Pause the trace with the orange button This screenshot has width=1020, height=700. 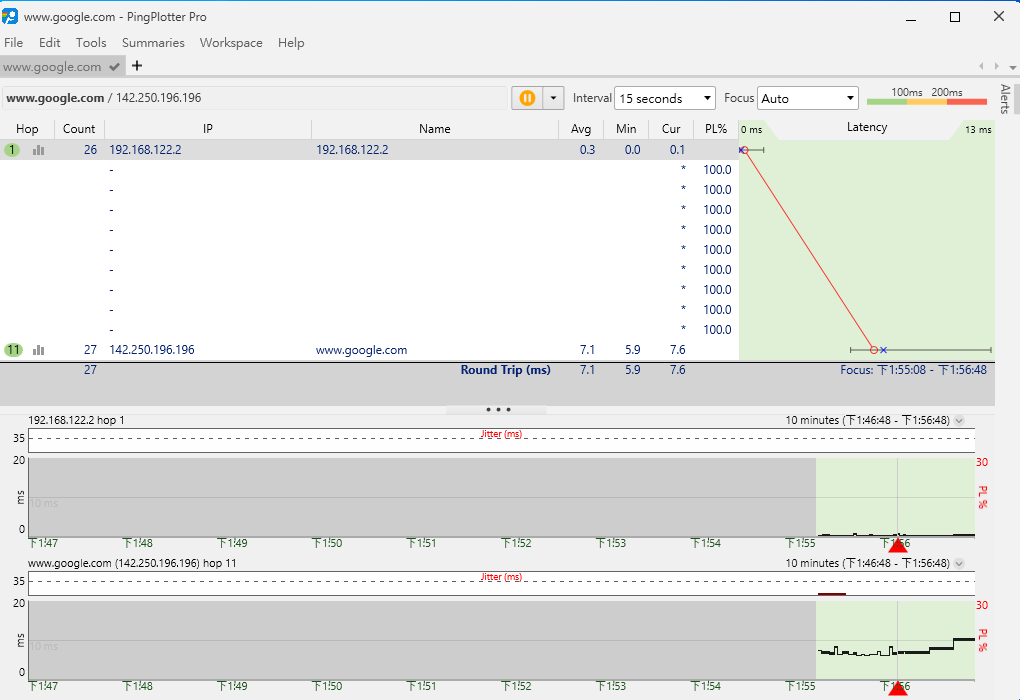[x=527, y=98]
